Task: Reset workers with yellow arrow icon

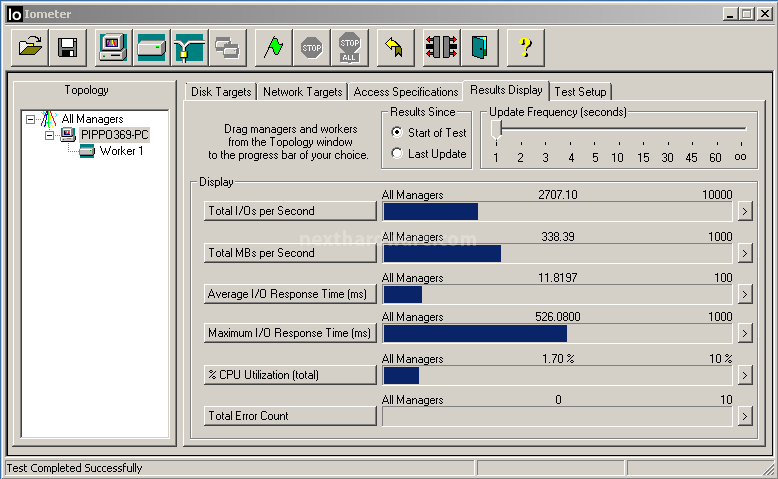Action: (395, 48)
